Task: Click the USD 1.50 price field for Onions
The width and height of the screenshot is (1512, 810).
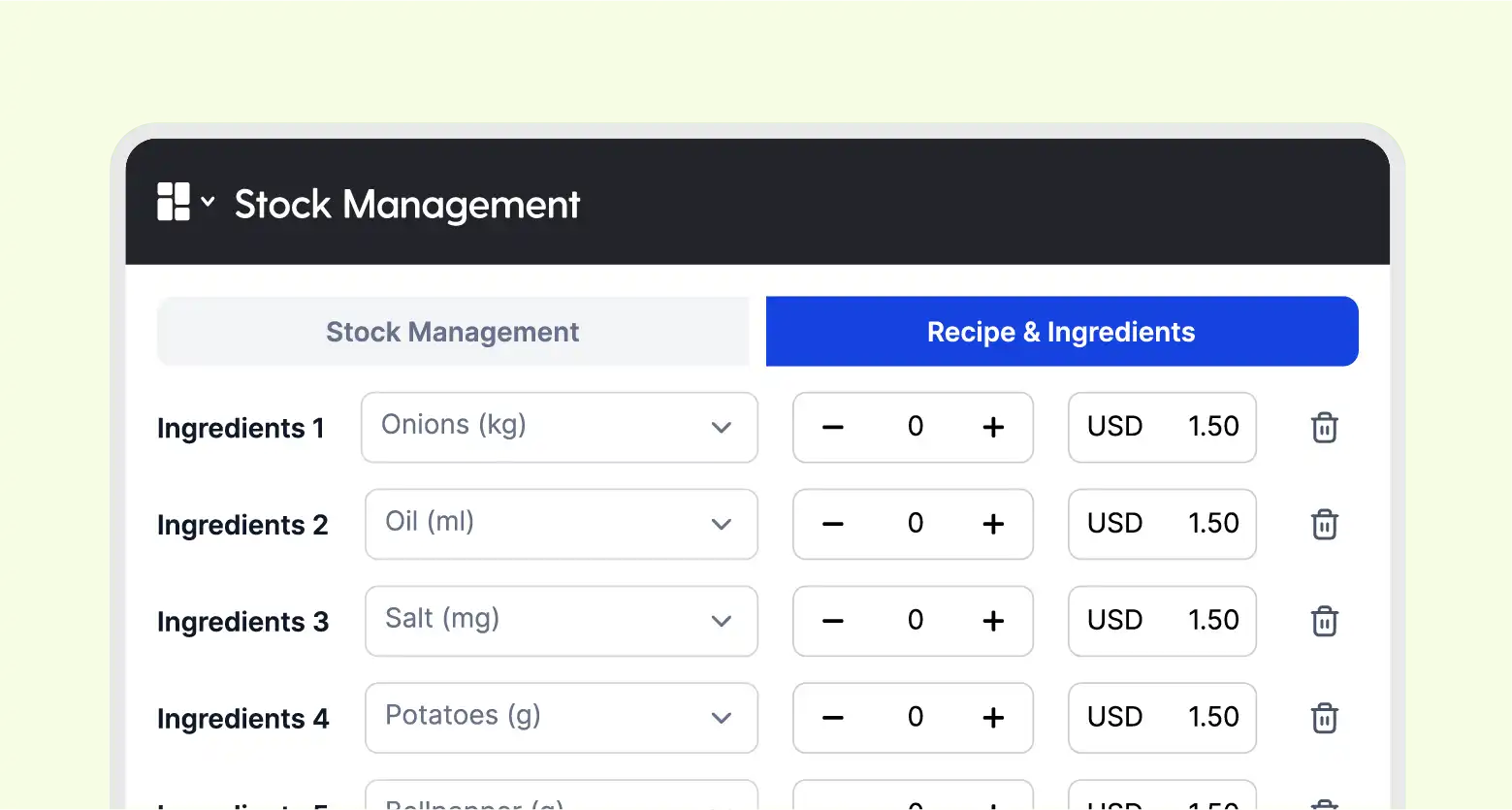Action: point(1162,428)
